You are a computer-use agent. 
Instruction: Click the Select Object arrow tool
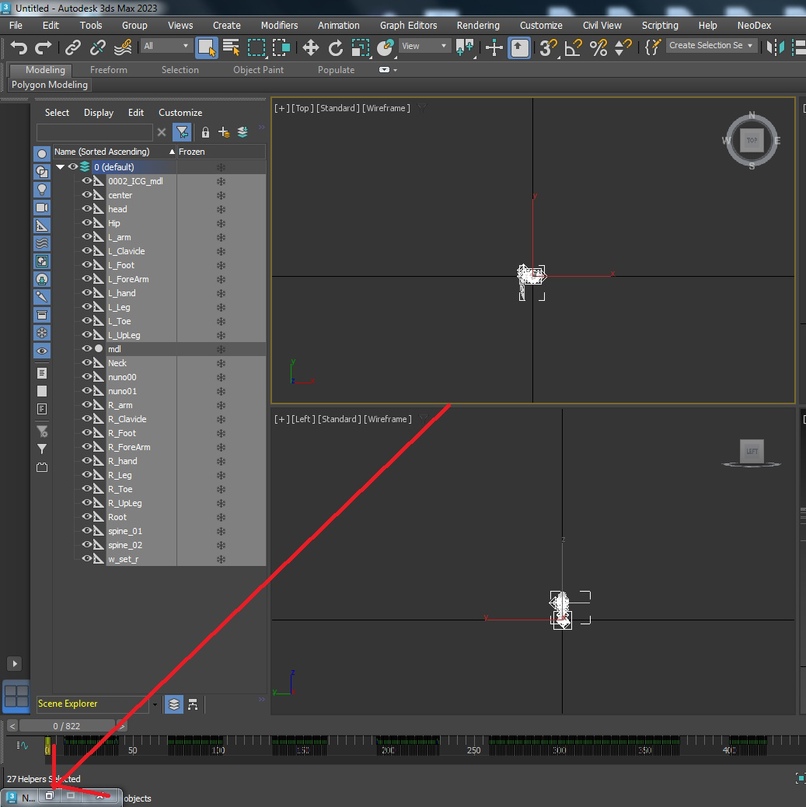coord(207,47)
